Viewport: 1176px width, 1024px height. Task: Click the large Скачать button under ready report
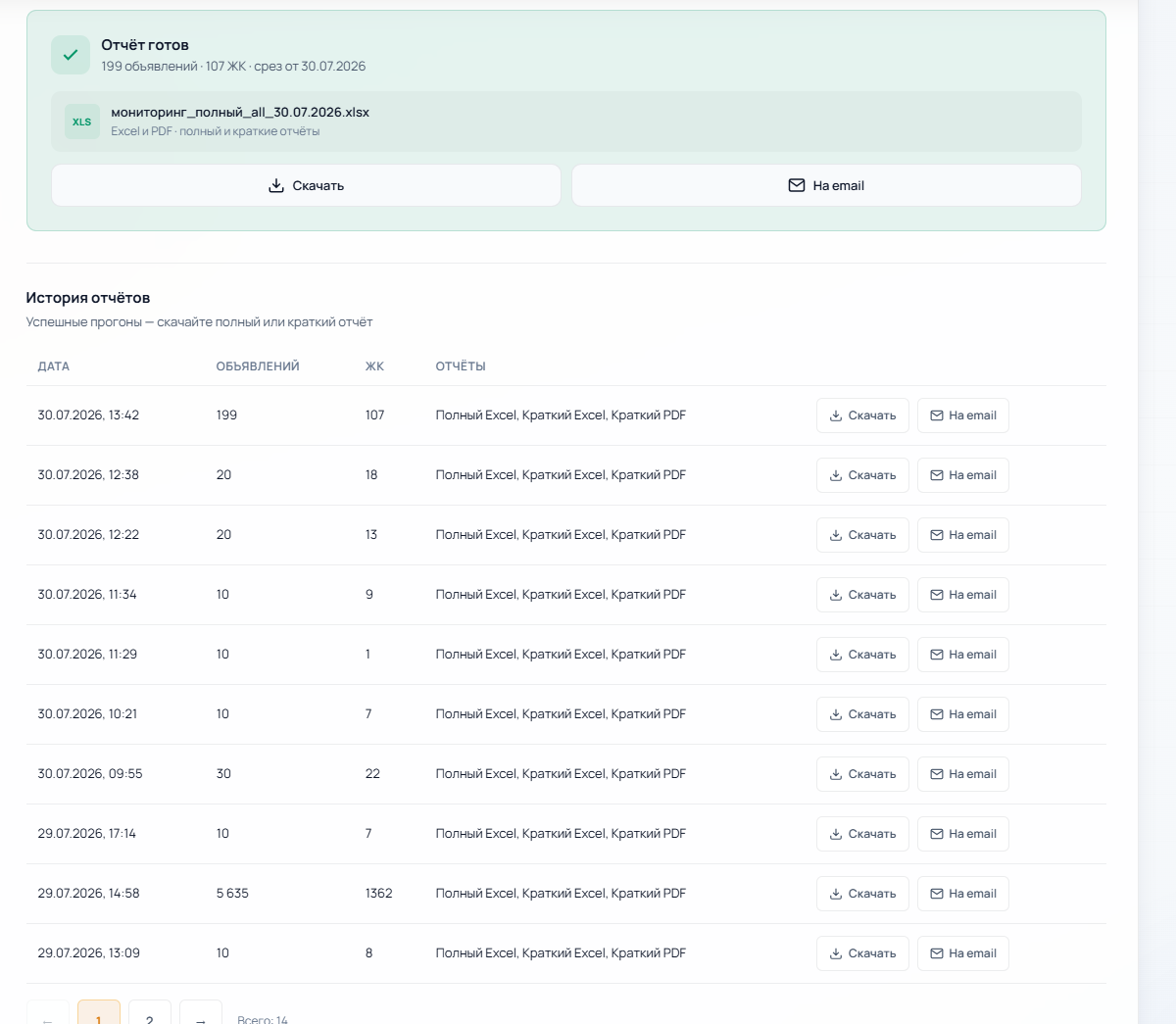point(306,185)
